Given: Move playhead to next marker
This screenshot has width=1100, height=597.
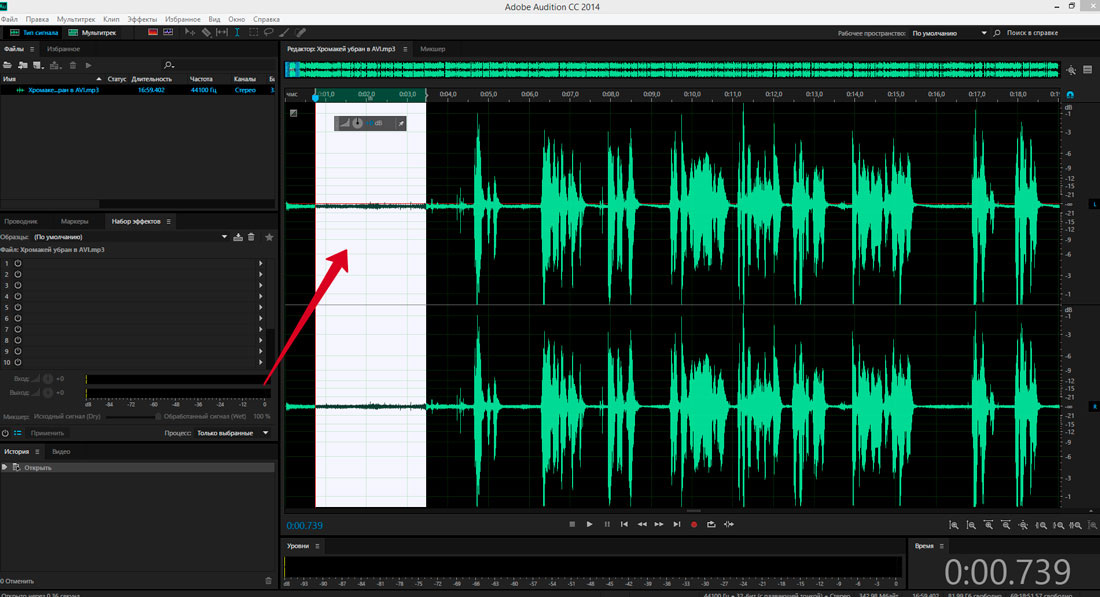Looking at the screenshot, I should tap(676, 524).
